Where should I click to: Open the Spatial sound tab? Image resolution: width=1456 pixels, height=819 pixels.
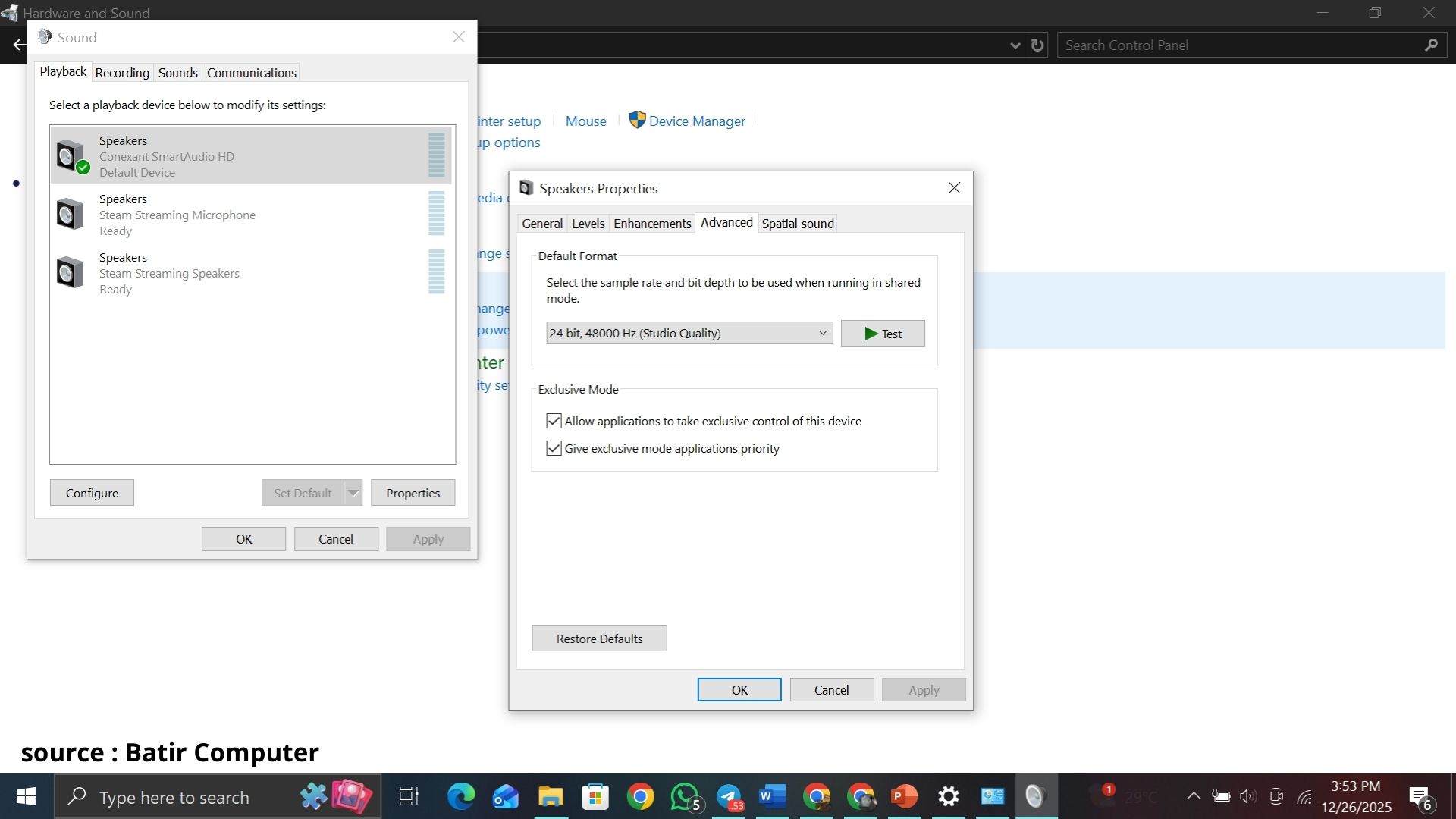pos(798,224)
